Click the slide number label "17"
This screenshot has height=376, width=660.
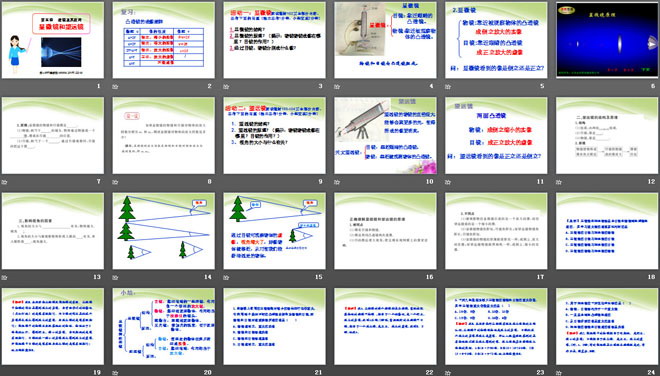click(x=540, y=277)
